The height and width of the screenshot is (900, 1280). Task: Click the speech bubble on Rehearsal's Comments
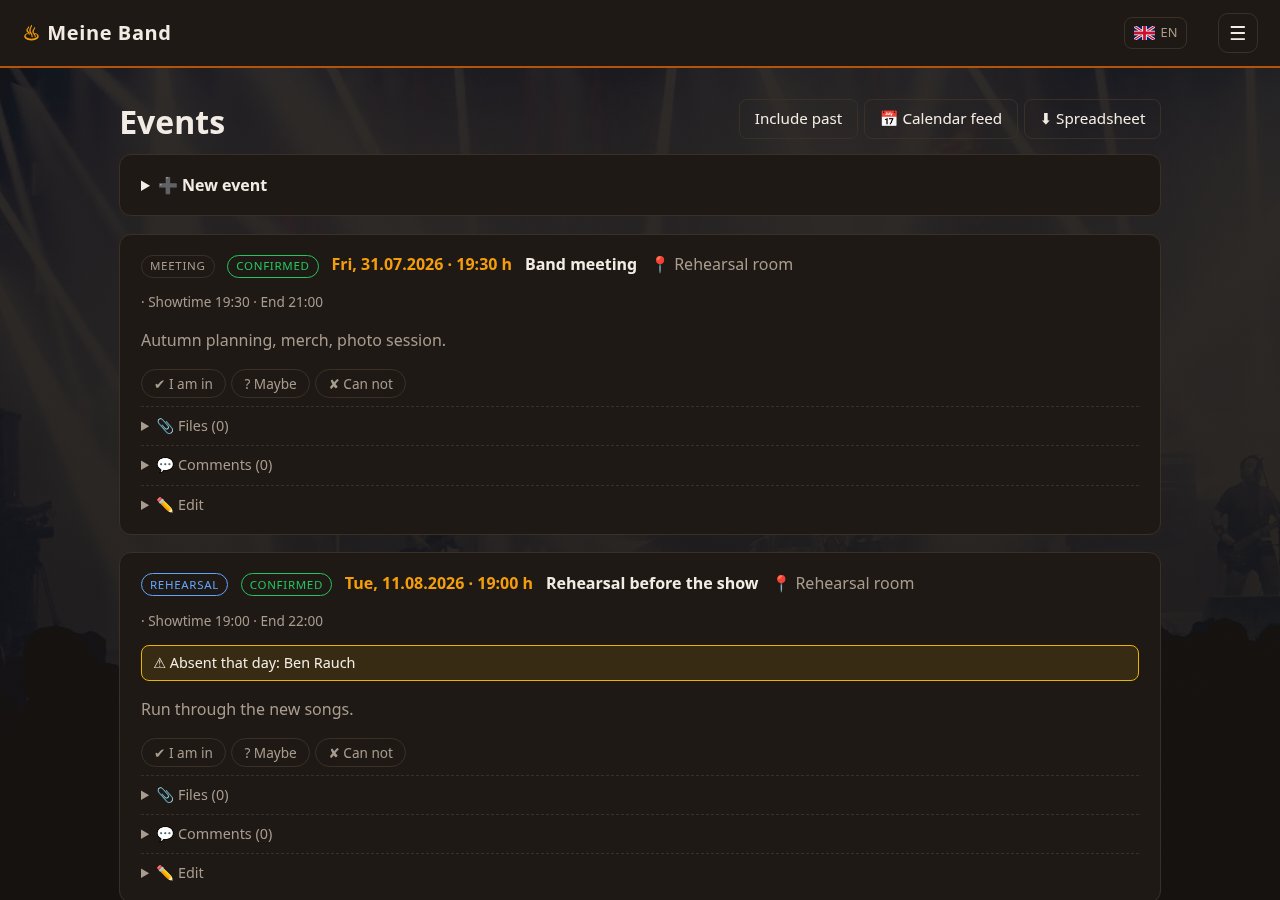click(x=165, y=834)
